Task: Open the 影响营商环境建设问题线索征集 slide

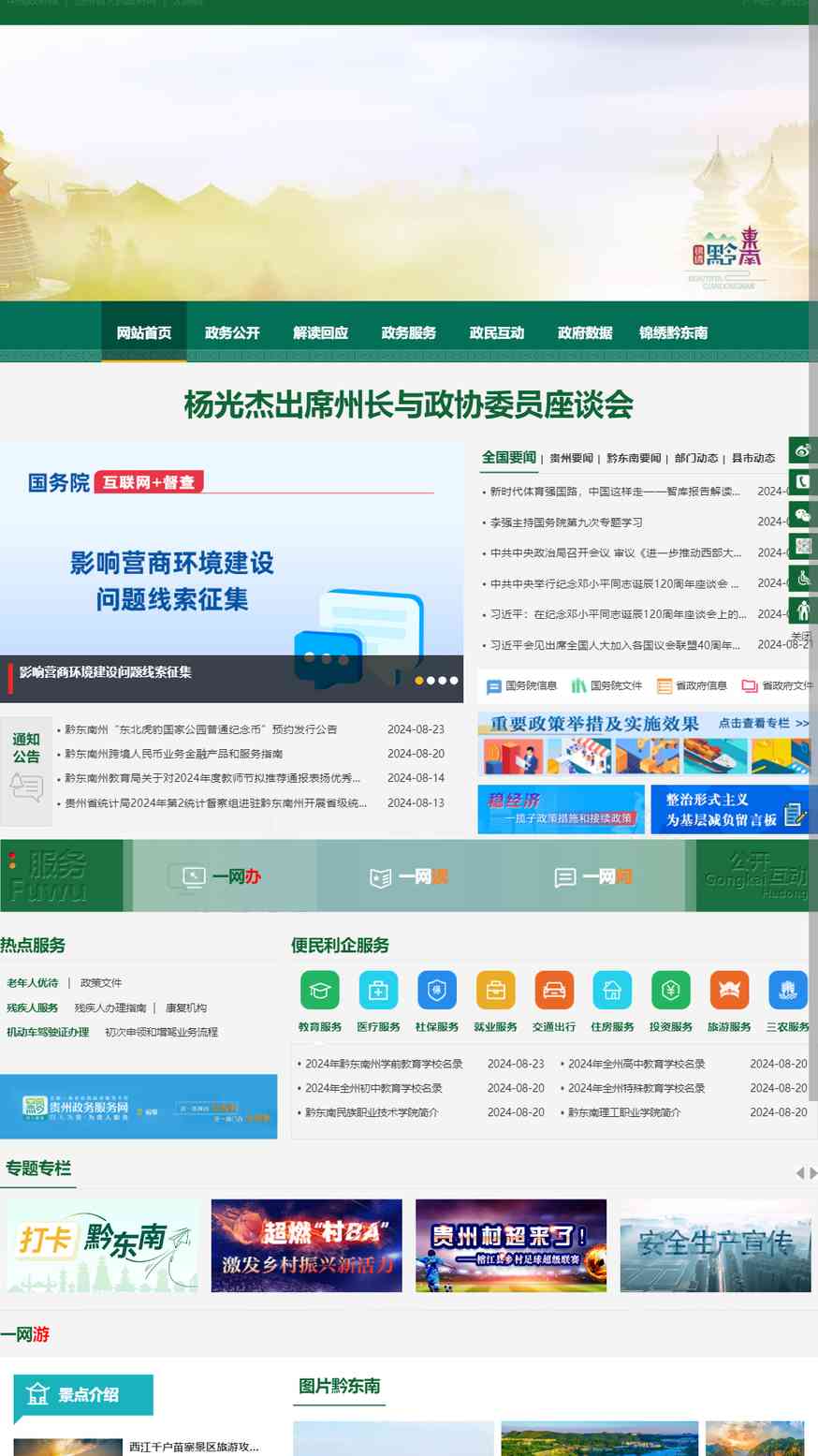Action: coord(231,572)
